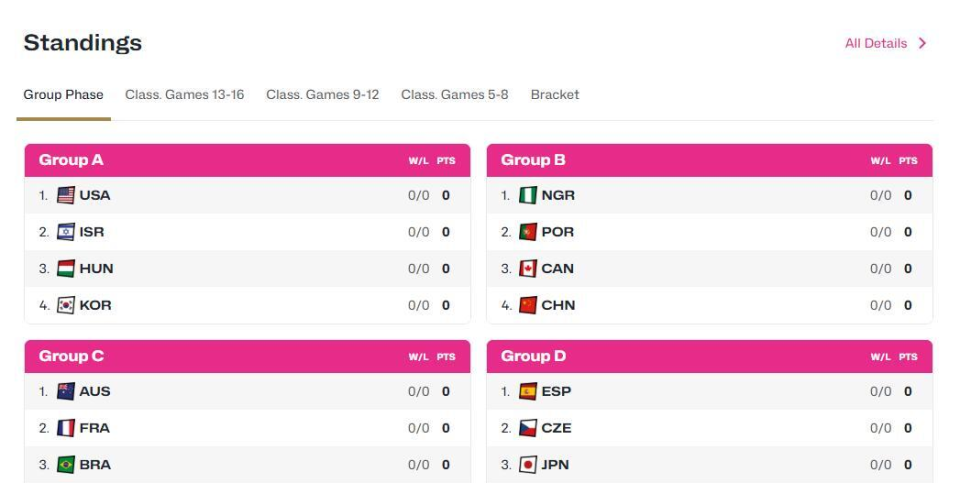960x483 pixels.
Task: Select the Portugal flag icon
Action: click(528, 232)
